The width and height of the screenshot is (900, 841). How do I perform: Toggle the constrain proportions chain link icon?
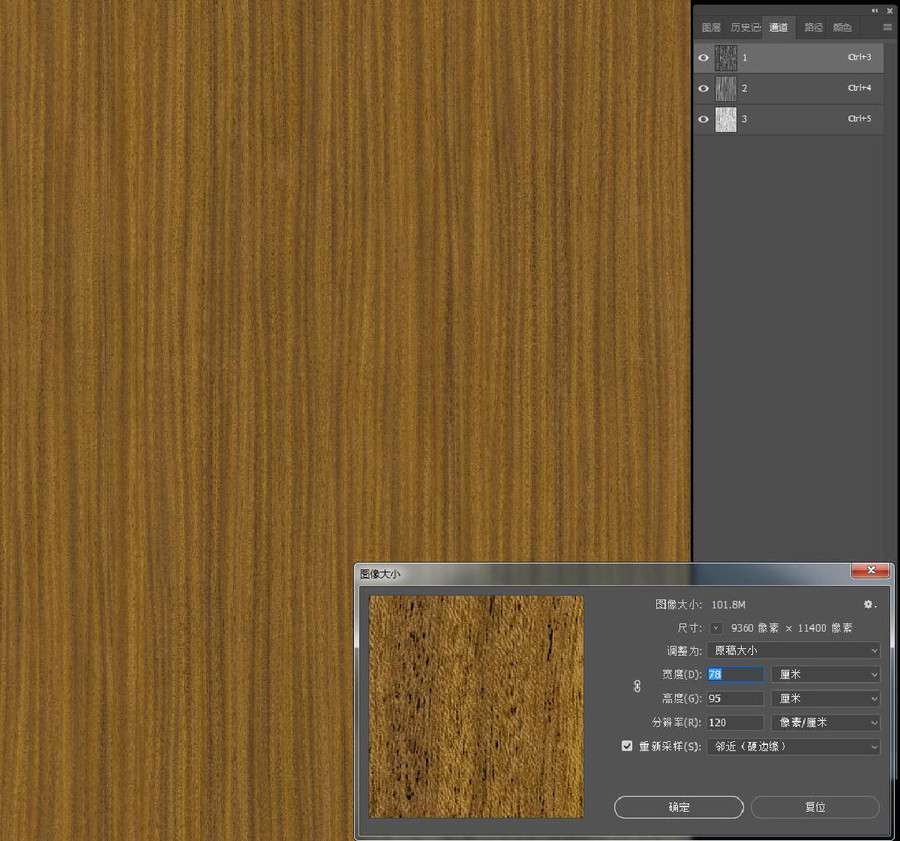[637, 686]
